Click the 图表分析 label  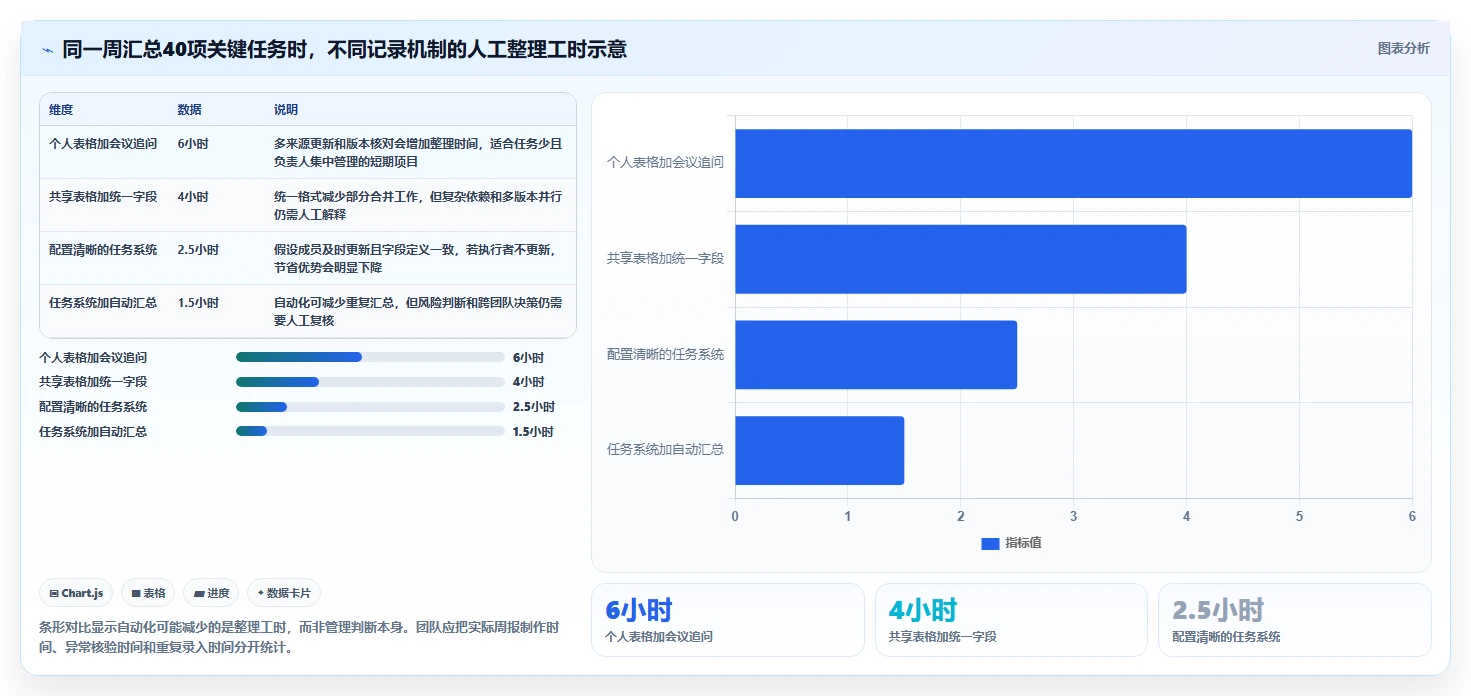click(x=1403, y=48)
